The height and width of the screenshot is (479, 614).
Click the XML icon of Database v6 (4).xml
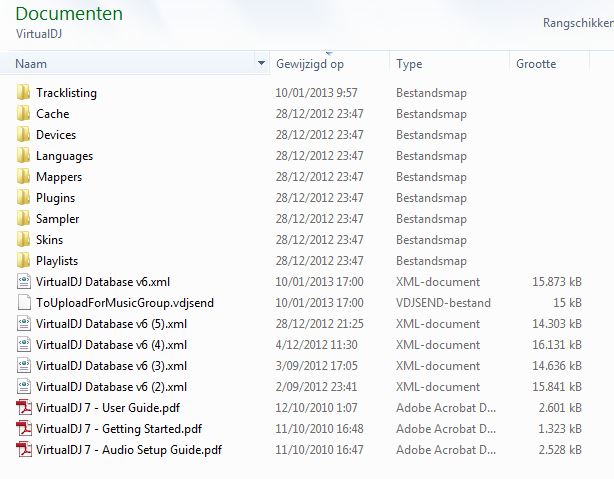tap(24, 345)
